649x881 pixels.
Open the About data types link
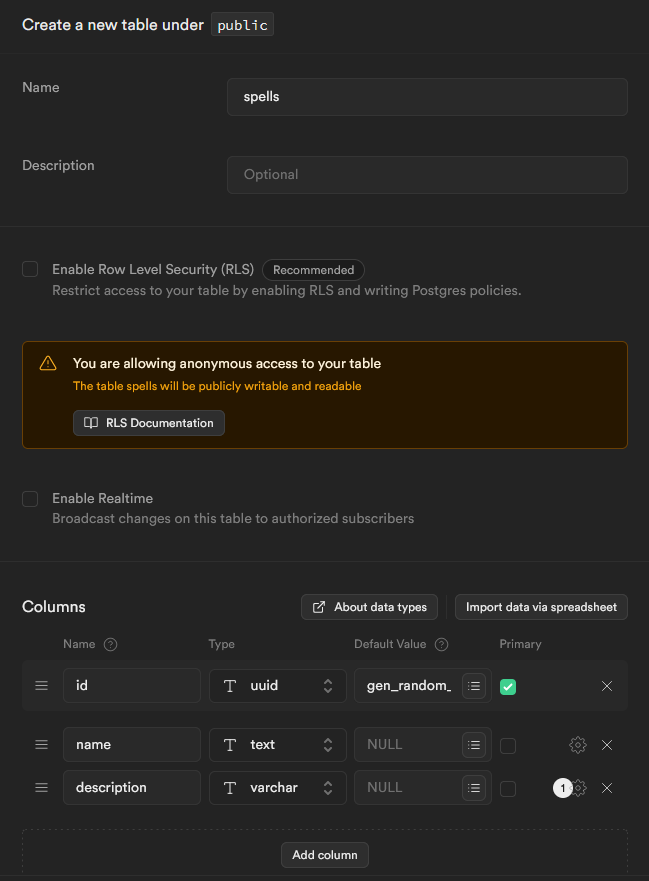click(369, 607)
